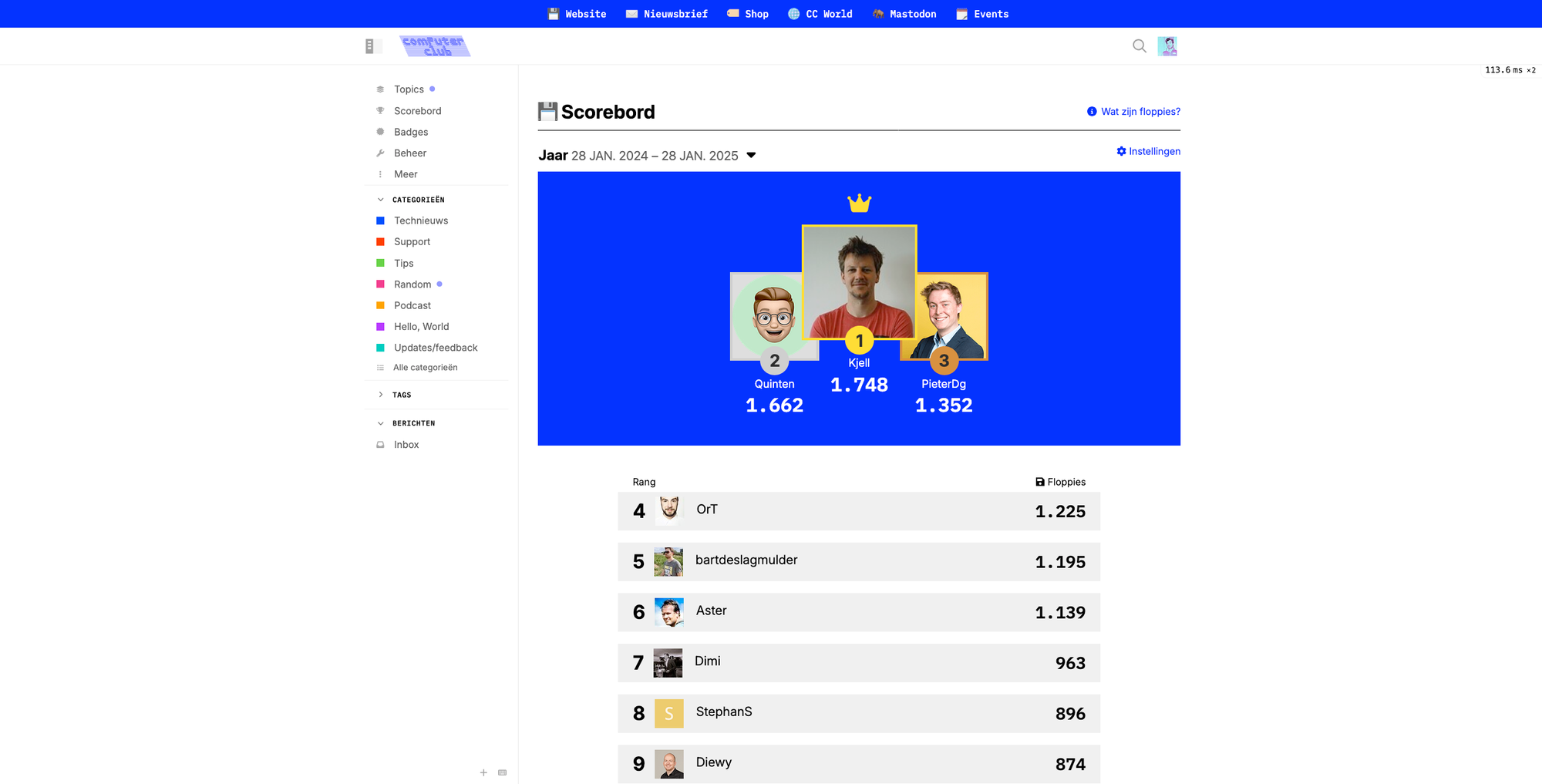Open the Mastodon menu item
1542x784 pixels.
tap(904, 13)
